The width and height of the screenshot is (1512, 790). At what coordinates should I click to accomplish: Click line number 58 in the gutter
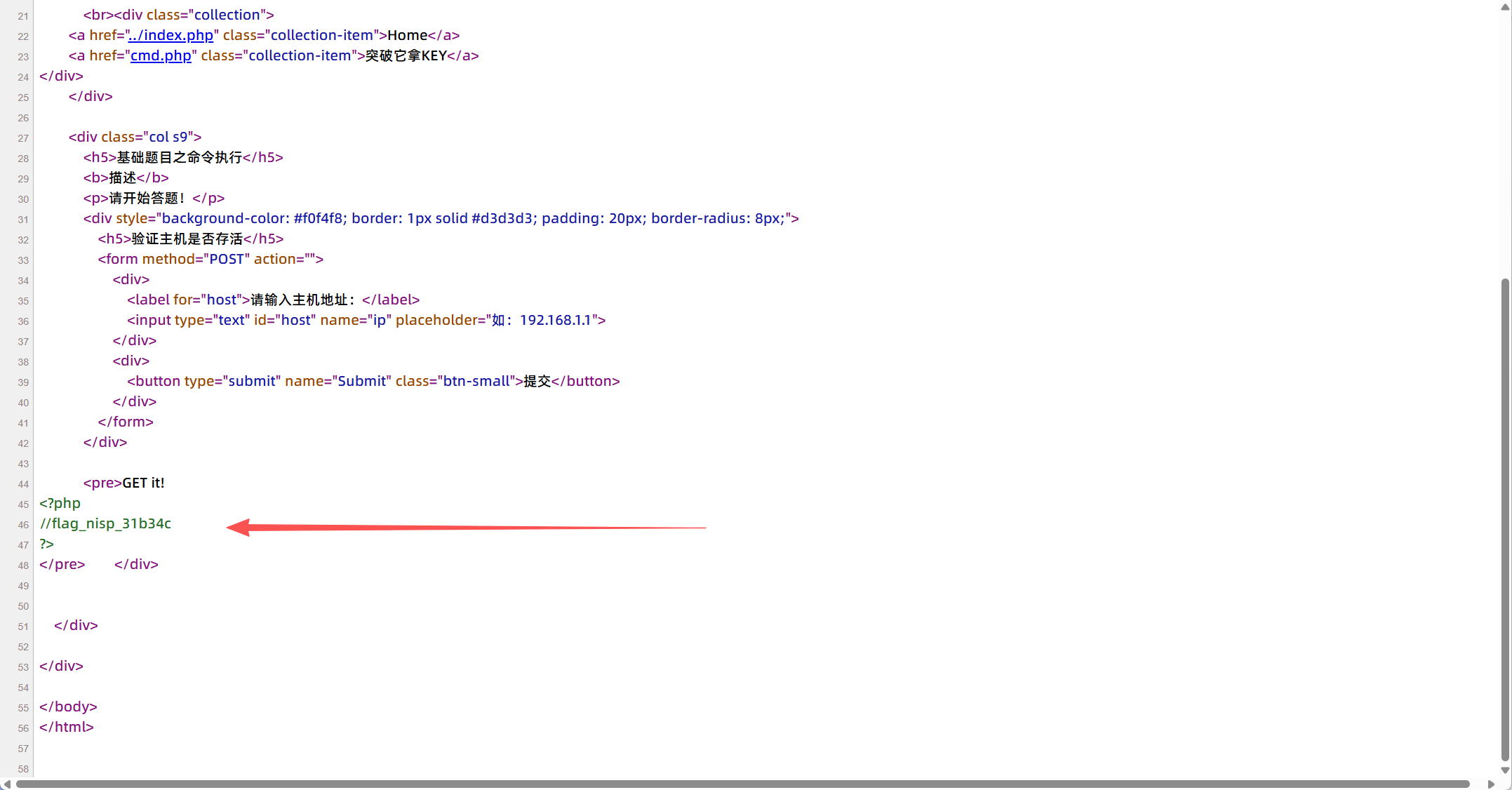point(23,769)
